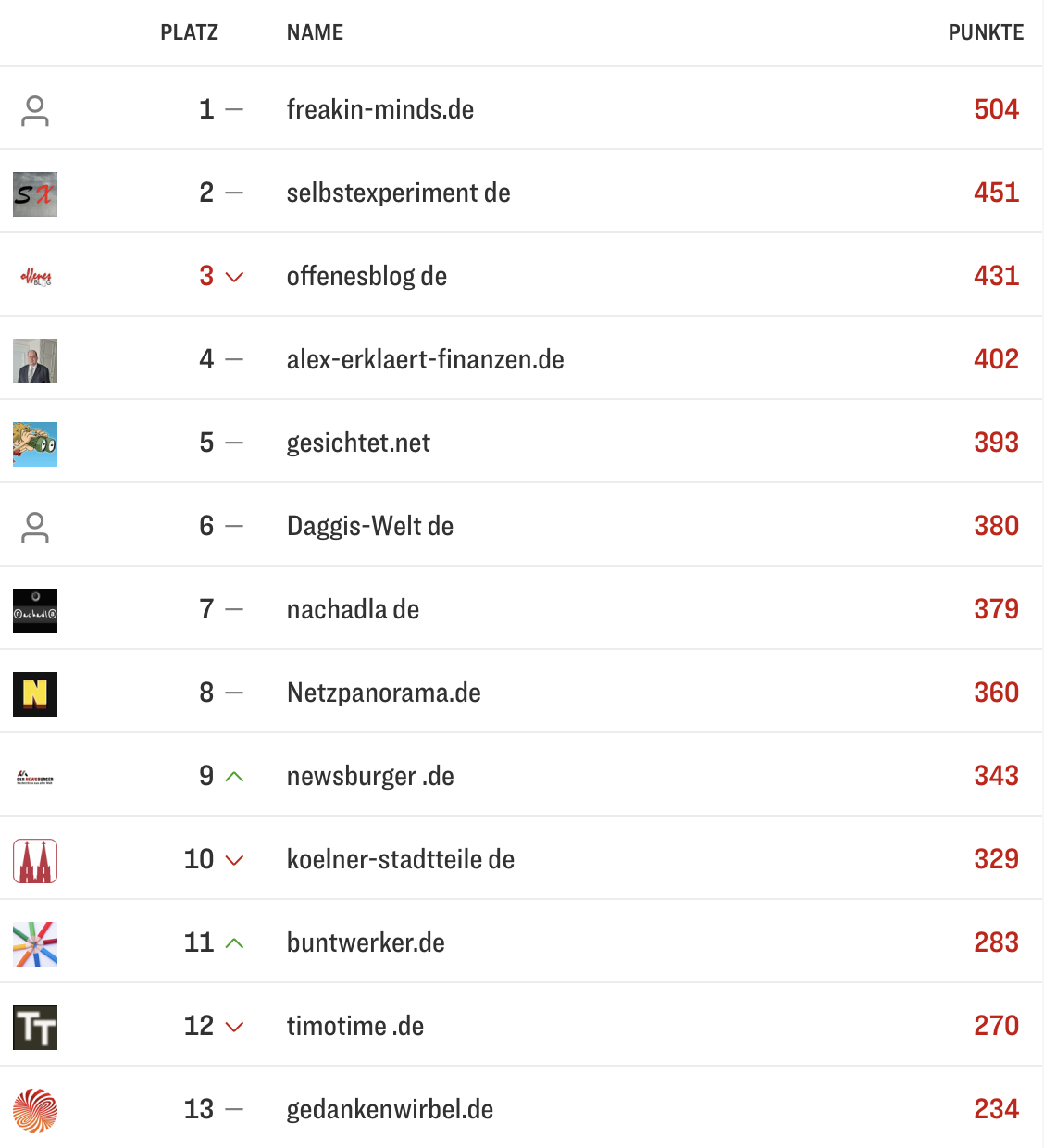
Task: Click the koelner-stadtteile cathedral icon
Action: coord(35,861)
